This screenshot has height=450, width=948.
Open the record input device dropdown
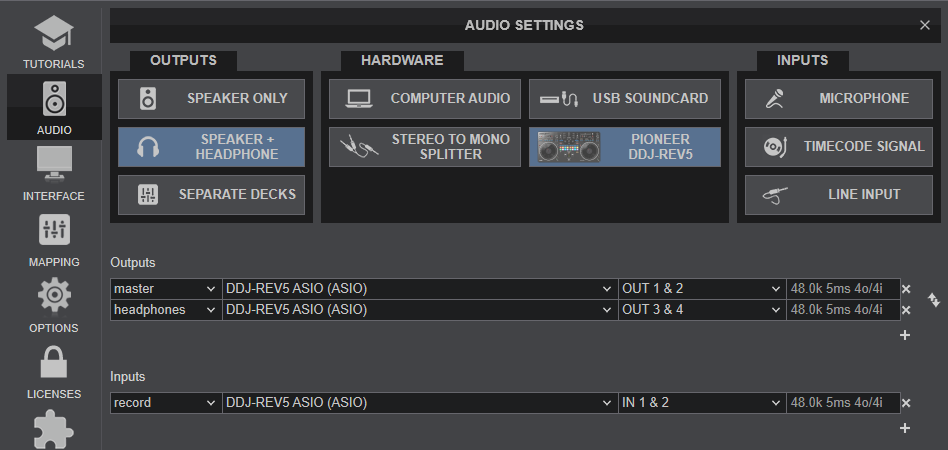coord(418,403)
